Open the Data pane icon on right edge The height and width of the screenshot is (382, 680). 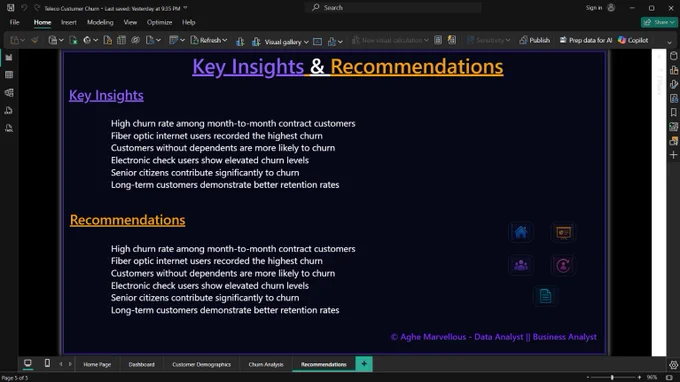673,56
